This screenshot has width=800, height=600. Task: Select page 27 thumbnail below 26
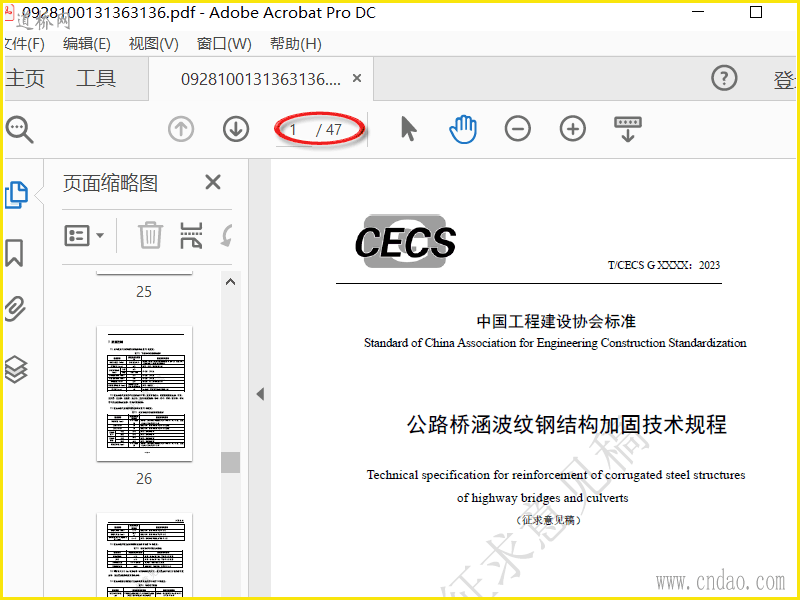[144, 555]
